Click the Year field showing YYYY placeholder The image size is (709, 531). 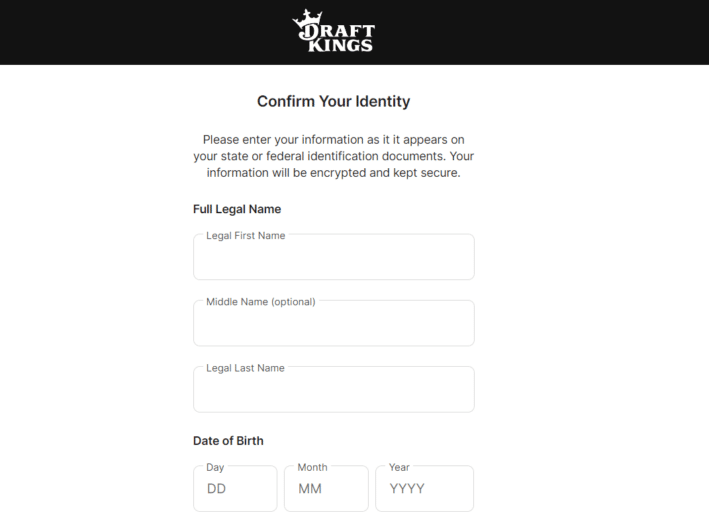coord(425,488)
